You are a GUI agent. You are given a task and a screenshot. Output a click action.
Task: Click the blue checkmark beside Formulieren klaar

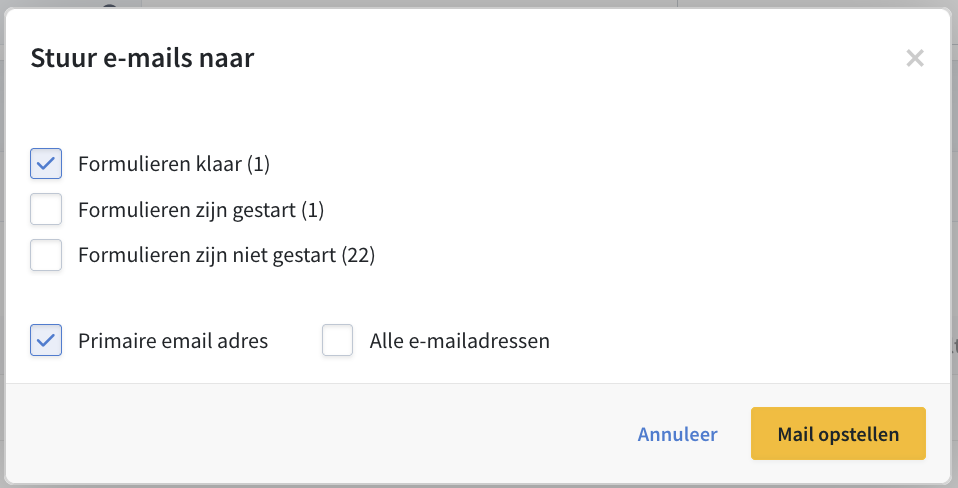(46, 164)
